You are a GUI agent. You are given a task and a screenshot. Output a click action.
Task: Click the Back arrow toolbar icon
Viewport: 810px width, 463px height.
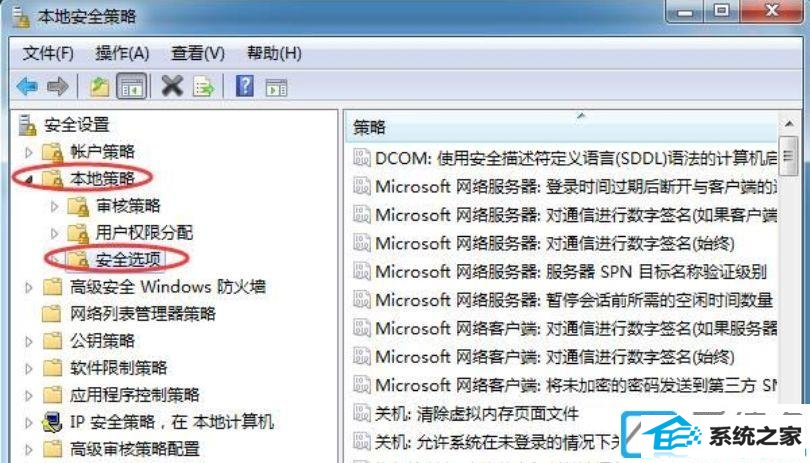tap(27, 86)
